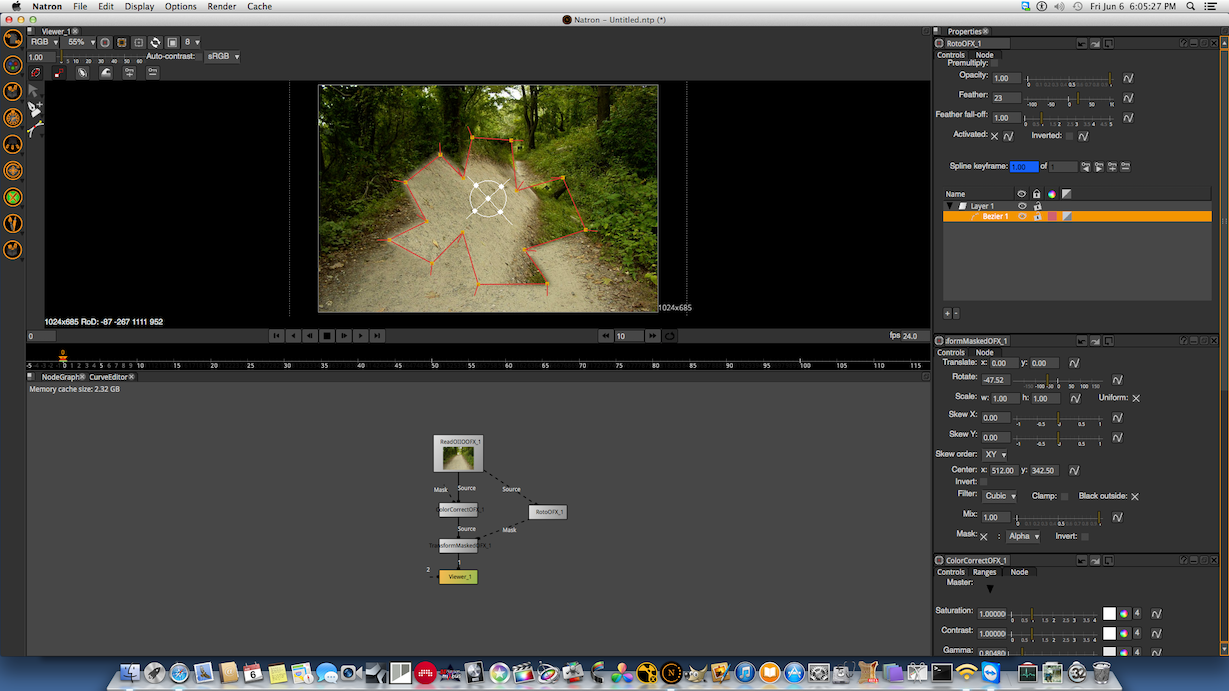Open the RGB channel dropdown

click(x=43, y=43)
